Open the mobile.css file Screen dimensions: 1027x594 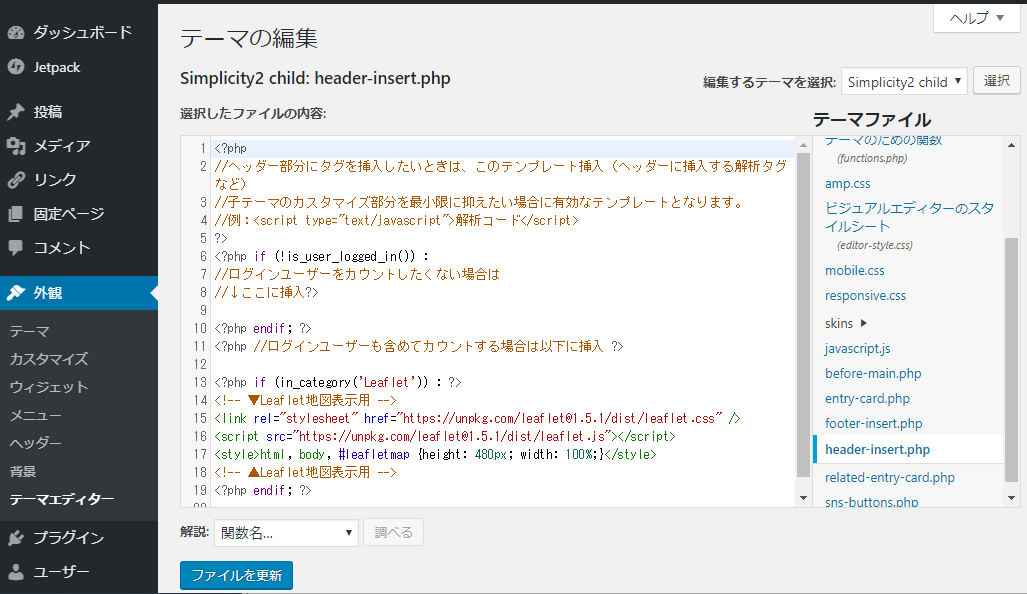click(x=855, y=270)
